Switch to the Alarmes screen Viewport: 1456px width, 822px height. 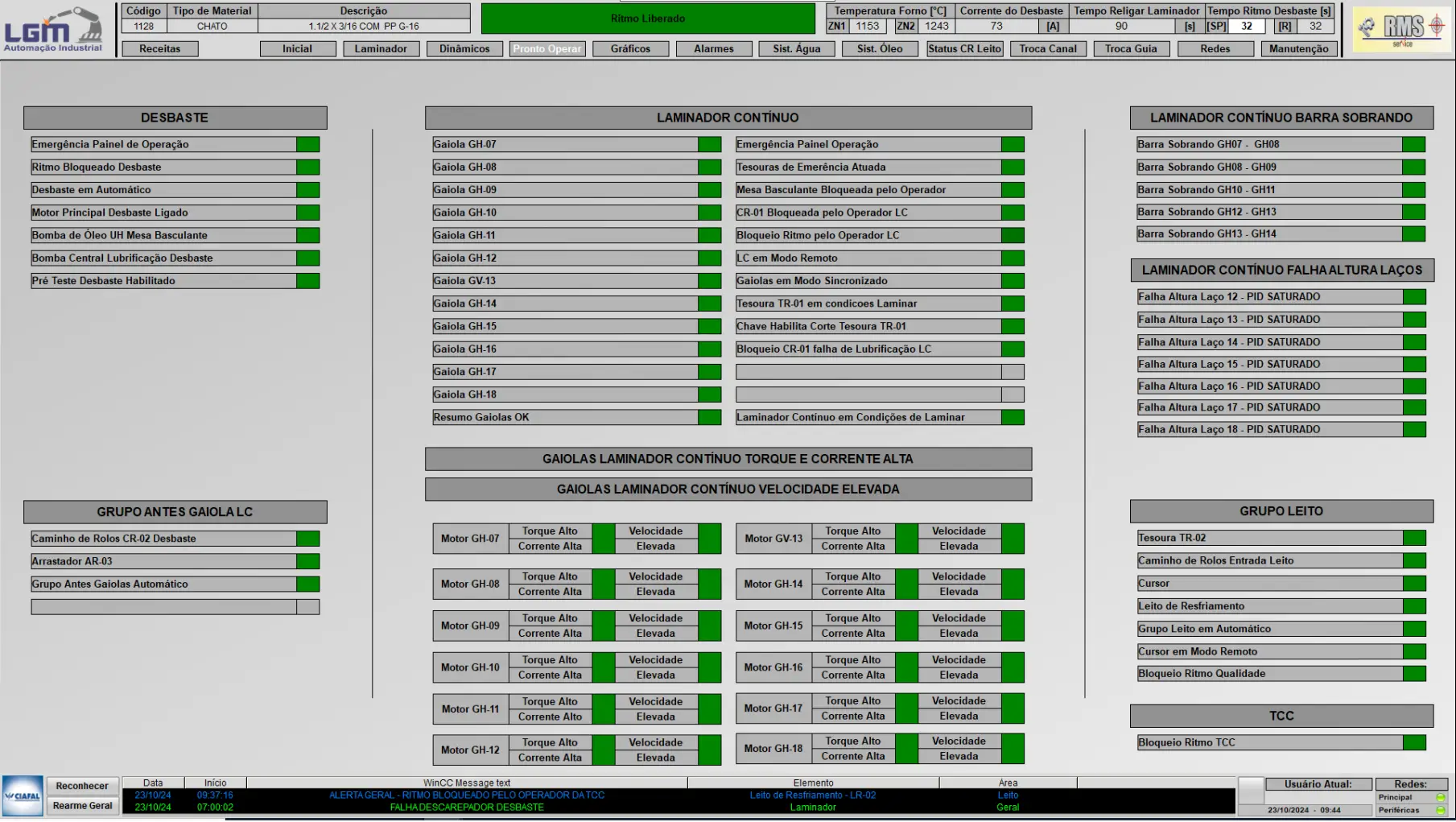tap(713, 48)
